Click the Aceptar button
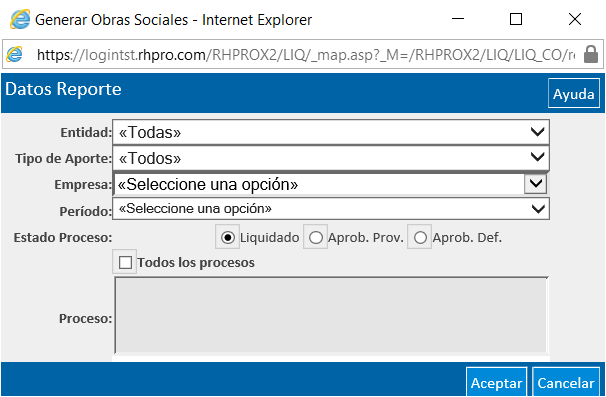 tap(497, 382)
